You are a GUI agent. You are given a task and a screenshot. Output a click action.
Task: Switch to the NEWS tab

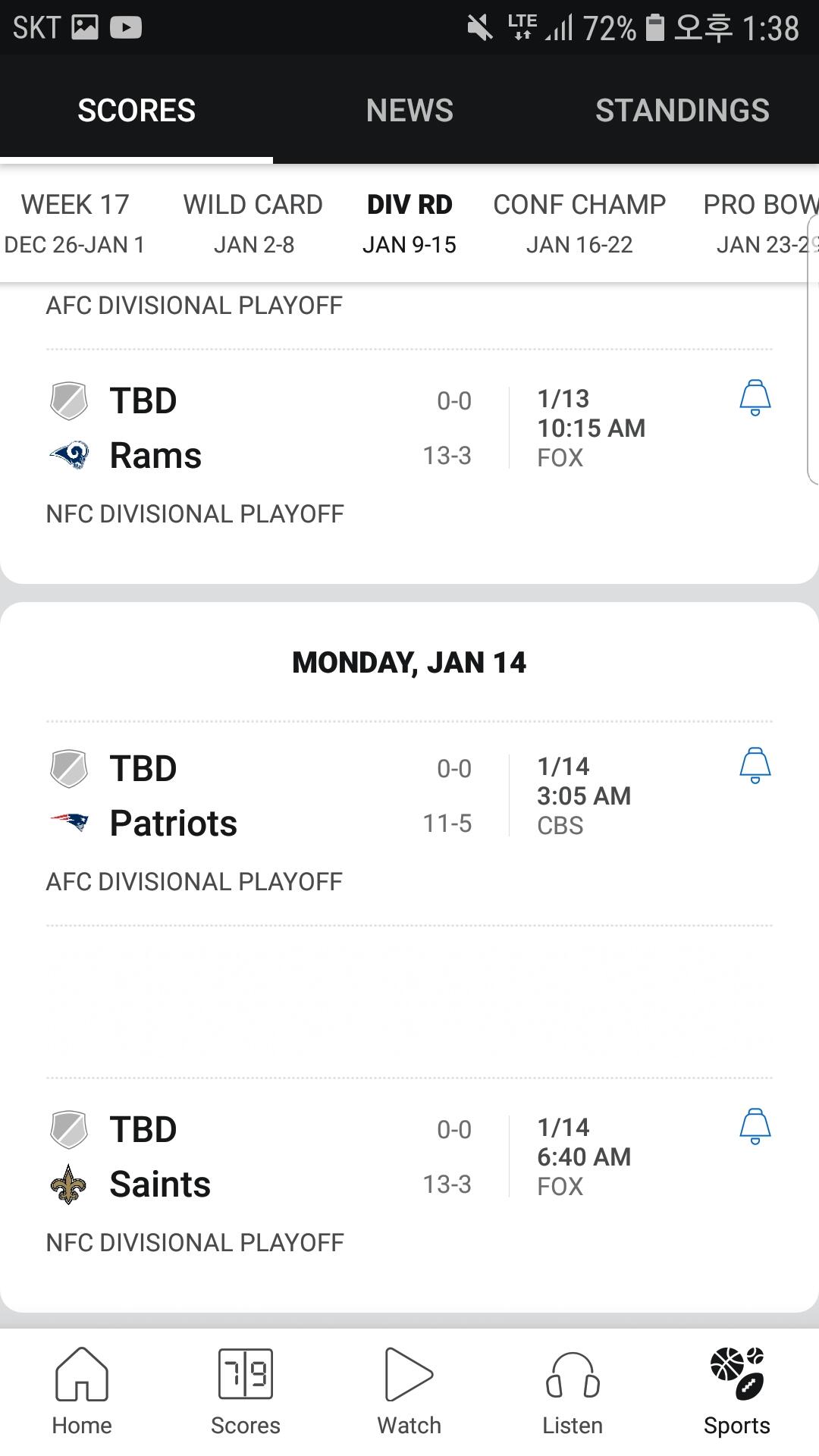coord(409,111)
